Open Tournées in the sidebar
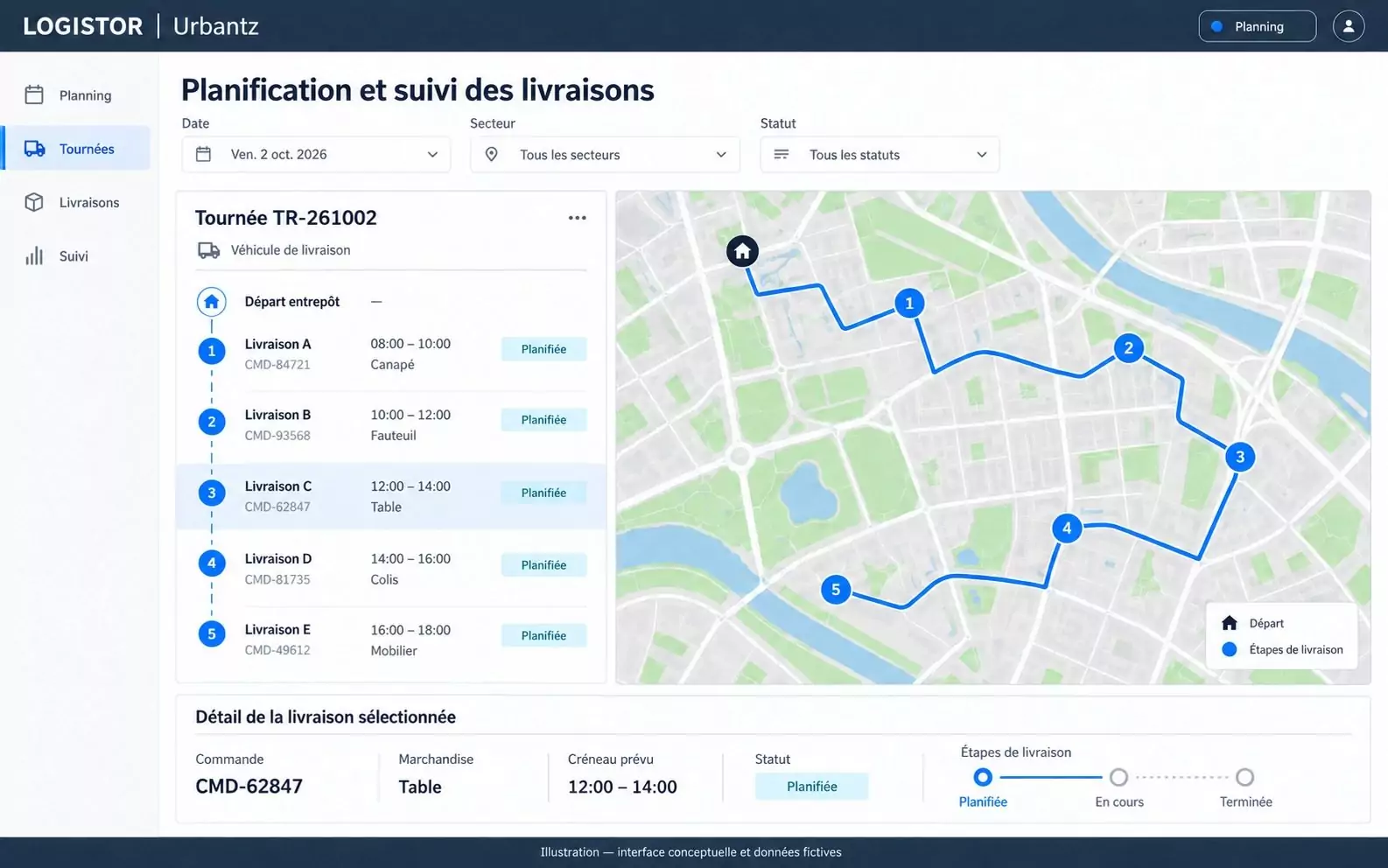The width and height of the screenshot is (1388, 868). pyautogui.click(x=75, y=149)
